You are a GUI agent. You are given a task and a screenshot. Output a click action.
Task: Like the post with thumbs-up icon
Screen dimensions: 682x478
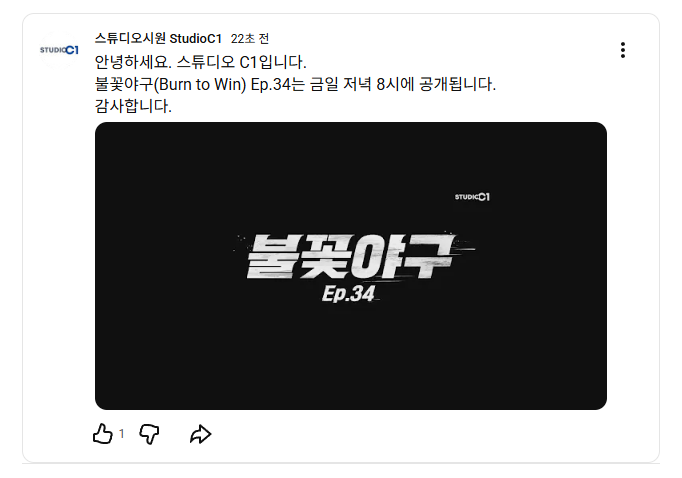click(x=103, y=434)
